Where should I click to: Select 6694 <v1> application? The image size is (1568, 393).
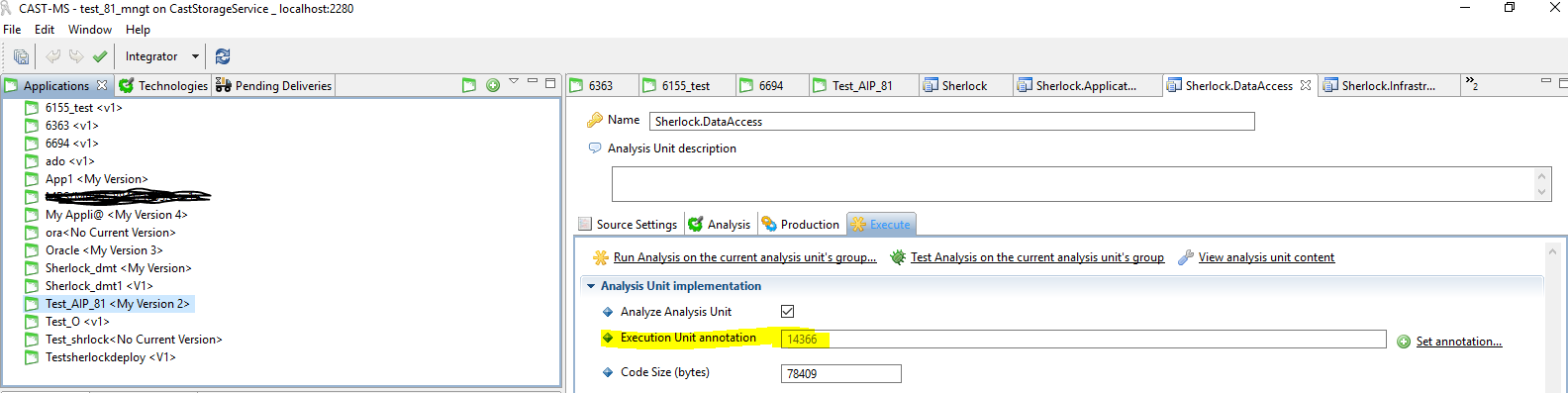click(71, 144)
